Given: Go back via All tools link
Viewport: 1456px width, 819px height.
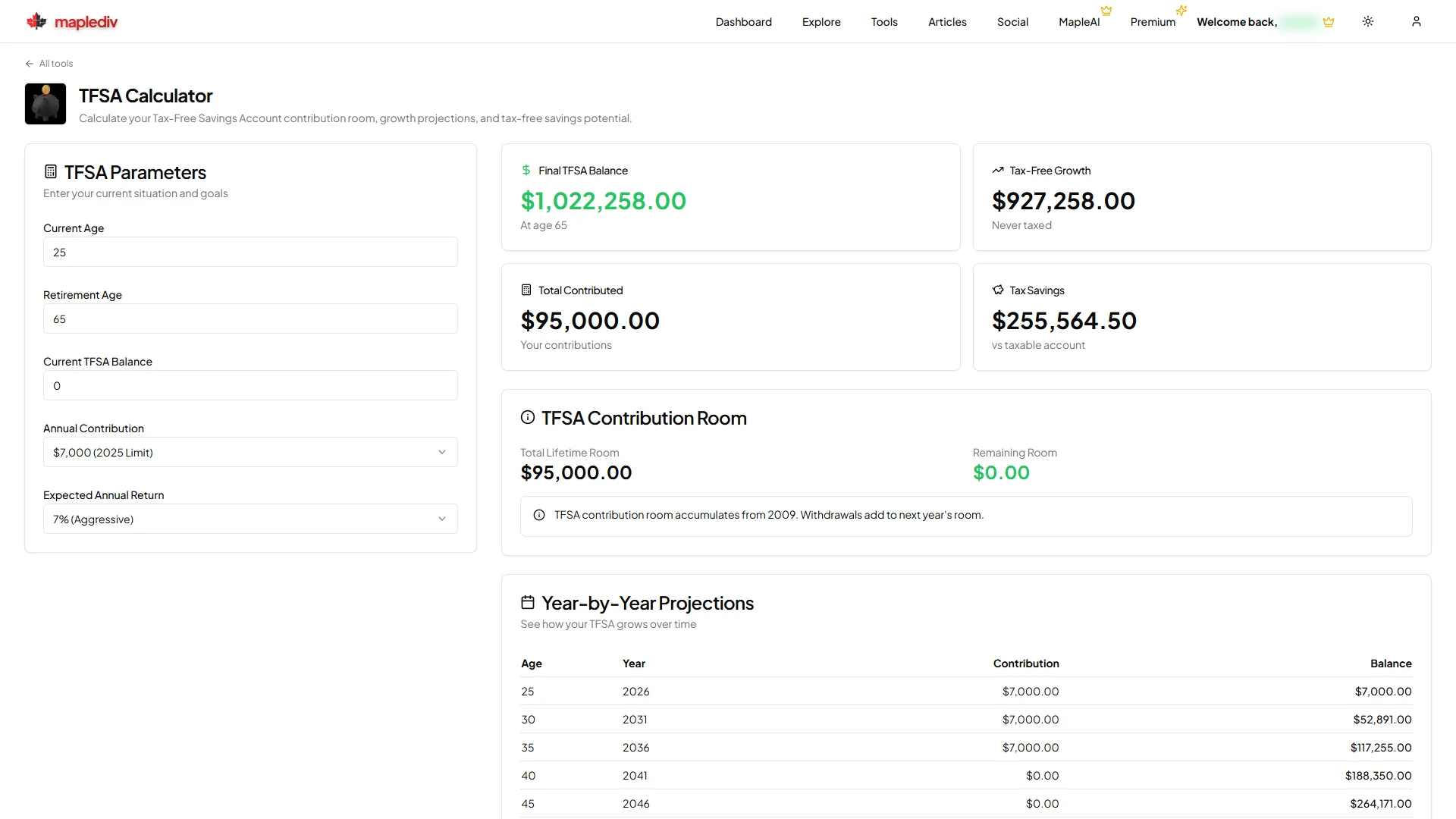Looking at the screenshot, I should pos(49,64).
